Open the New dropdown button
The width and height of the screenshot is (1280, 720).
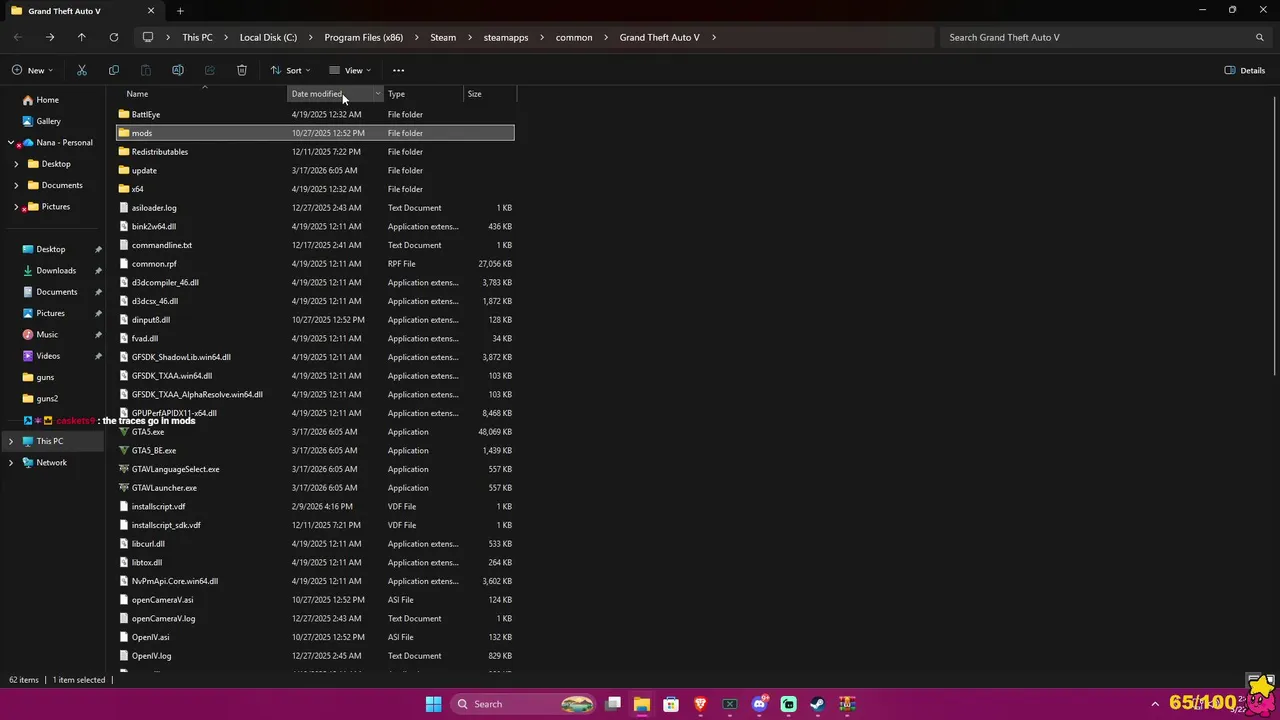coord(33,70)
